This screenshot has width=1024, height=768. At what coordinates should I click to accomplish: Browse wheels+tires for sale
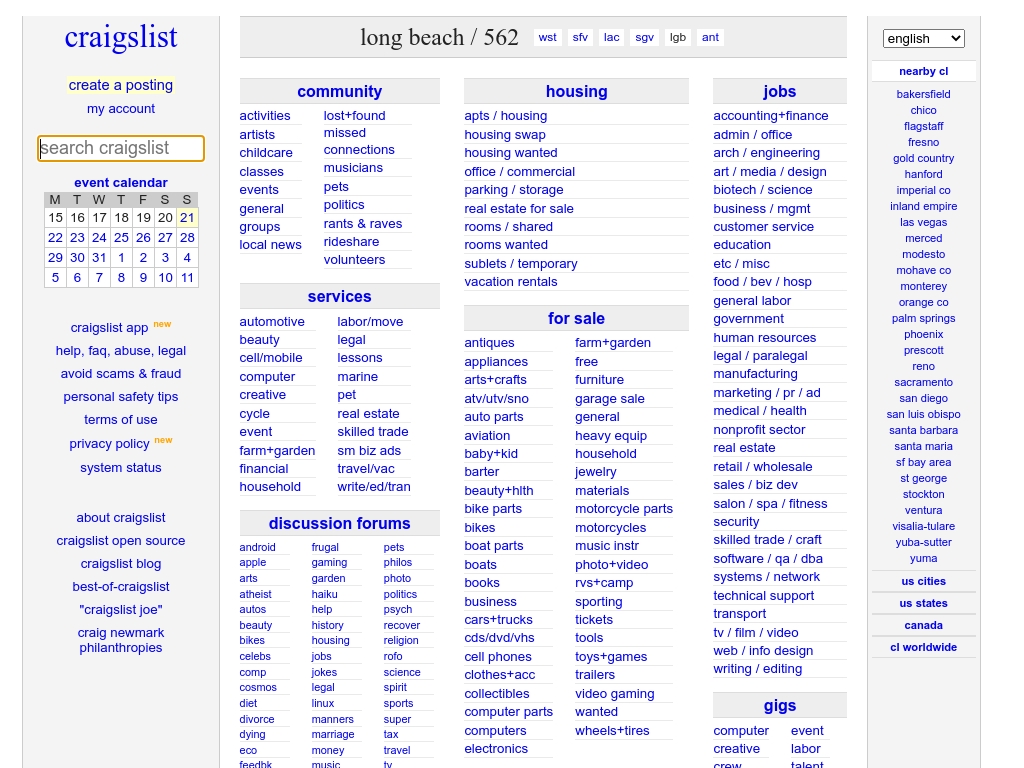[x=612, y=731]
